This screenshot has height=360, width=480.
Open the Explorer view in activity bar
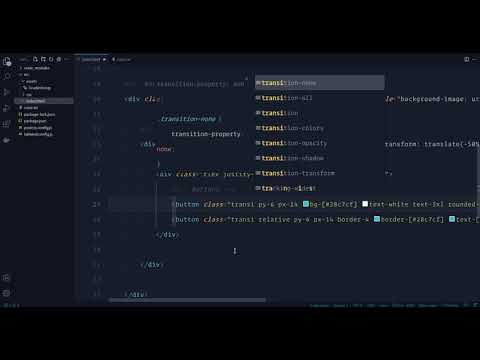point(7,61)
